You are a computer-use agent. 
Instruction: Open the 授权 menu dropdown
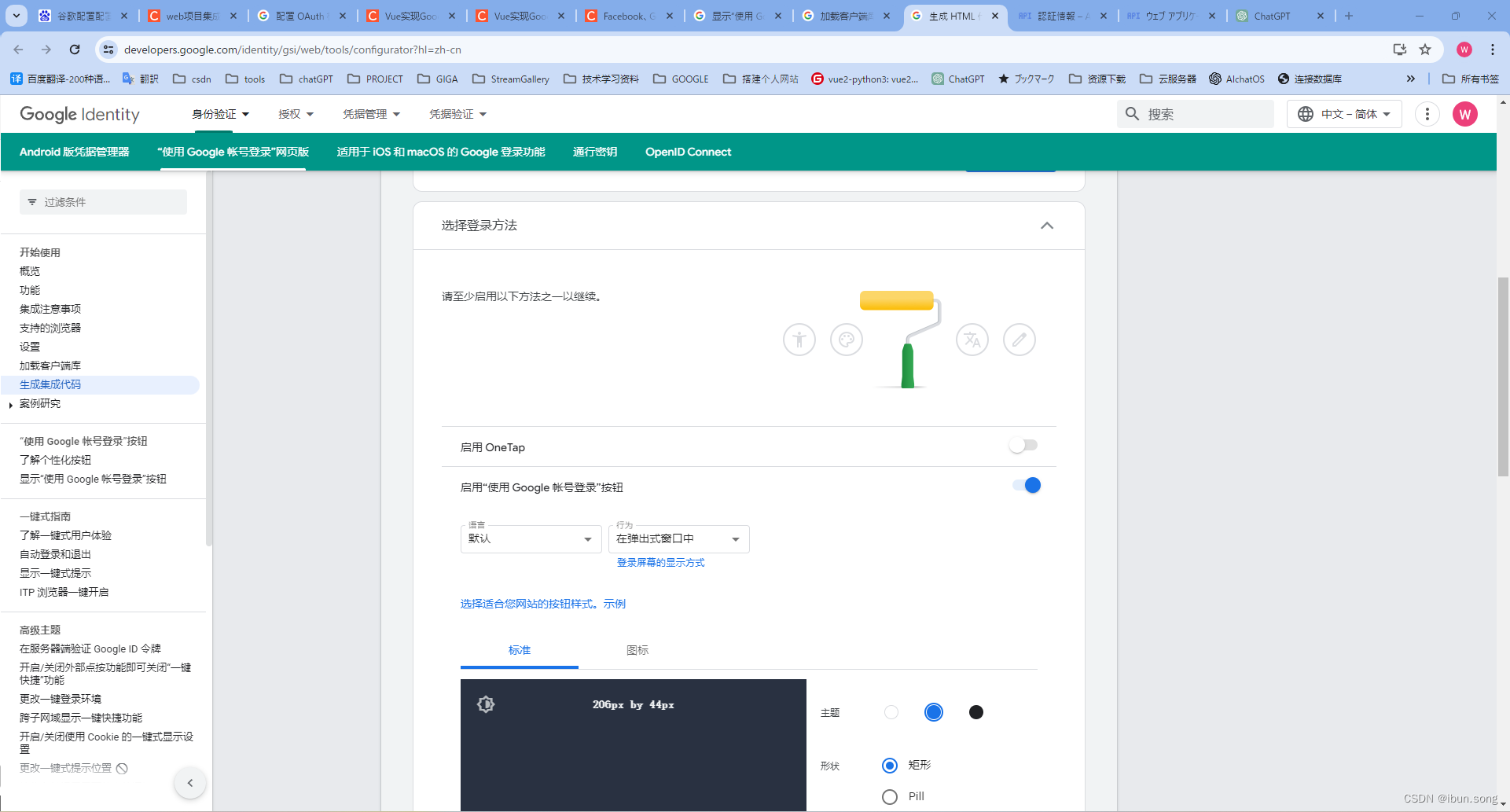coord(296,114)
